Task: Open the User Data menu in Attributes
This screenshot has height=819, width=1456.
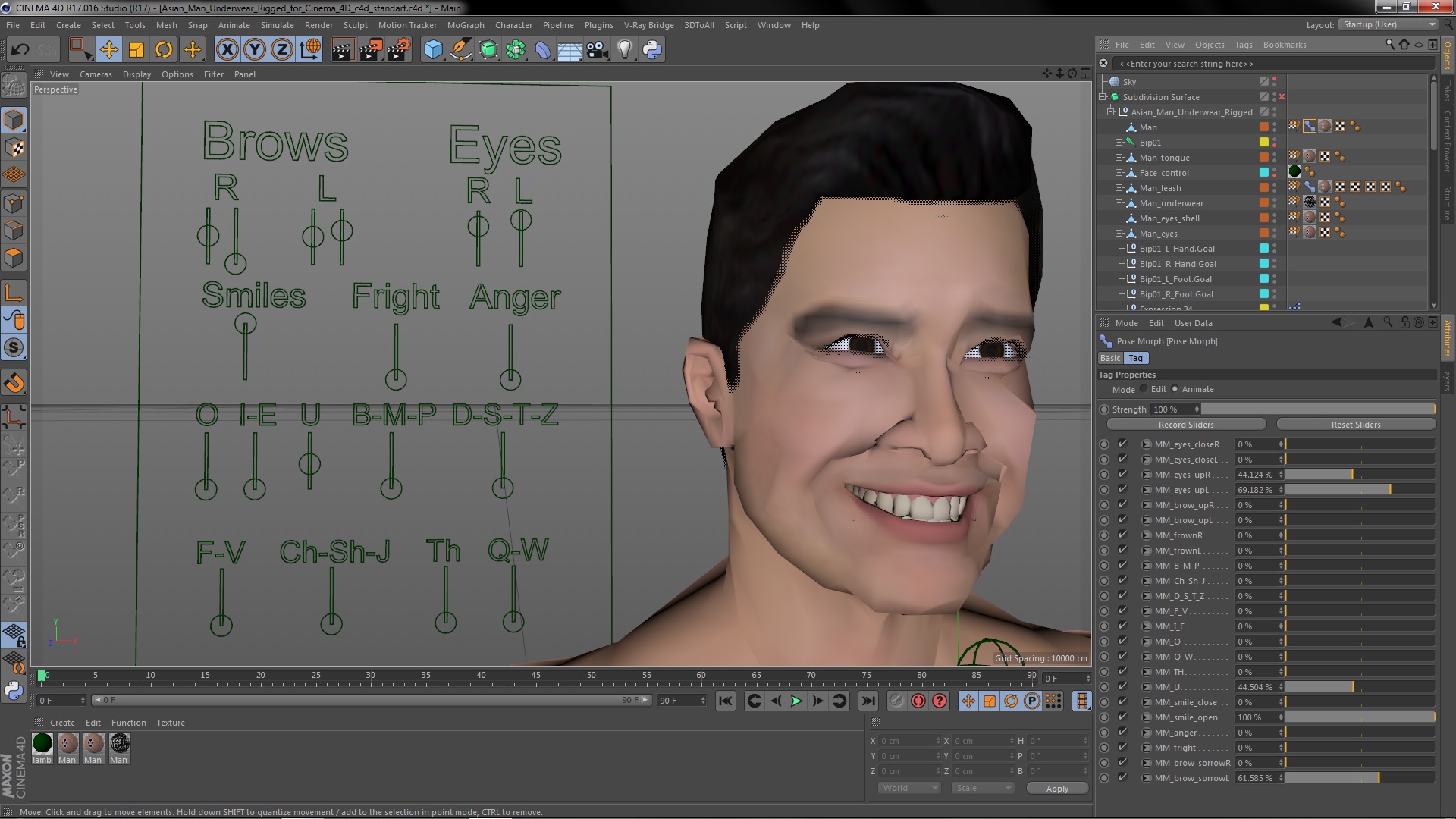Action: [1193, 323]
